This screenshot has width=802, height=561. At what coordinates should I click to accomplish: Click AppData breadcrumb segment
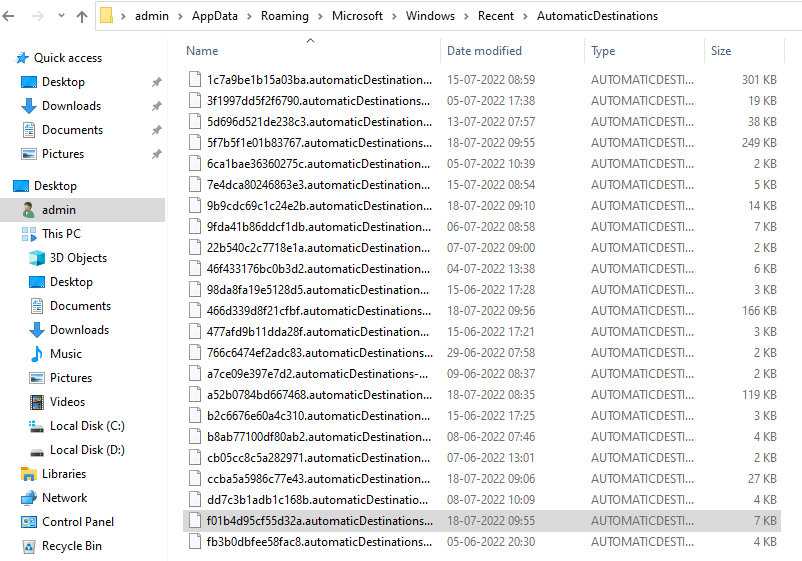pos(215,16)
